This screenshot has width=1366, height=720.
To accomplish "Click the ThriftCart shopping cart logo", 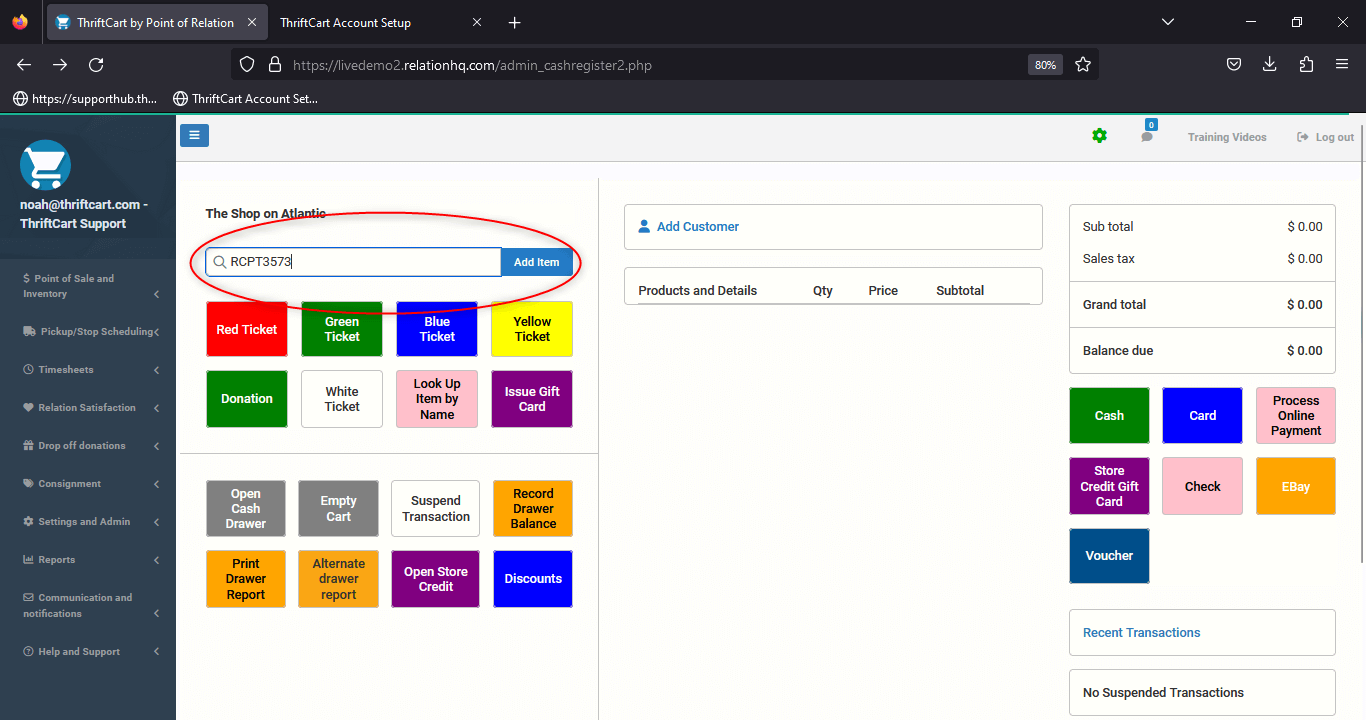I will click(x=45, y=165).
